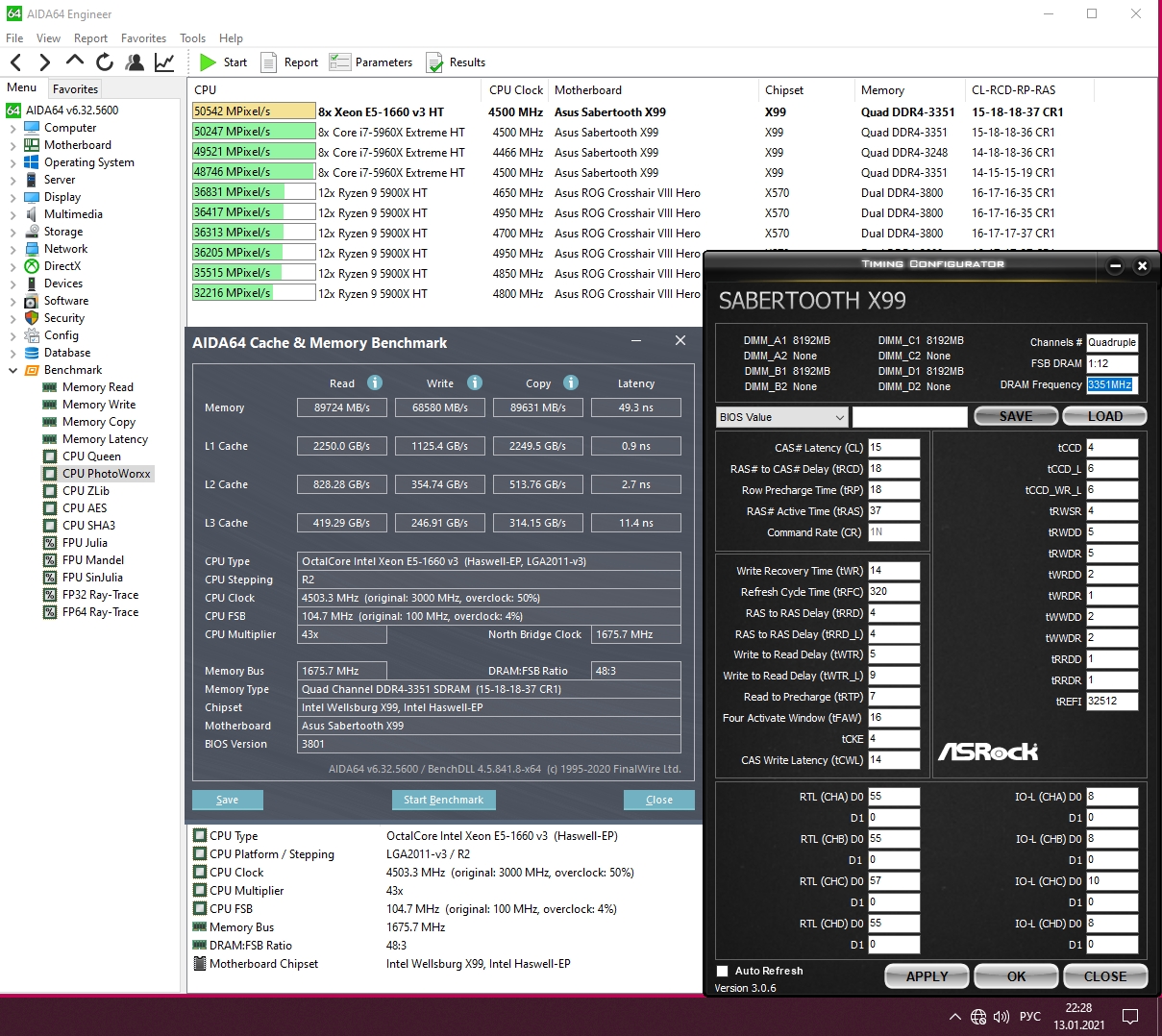Screen dimensions: 1162x1036
Task: Expand the Software tree node
Action: 12,301
